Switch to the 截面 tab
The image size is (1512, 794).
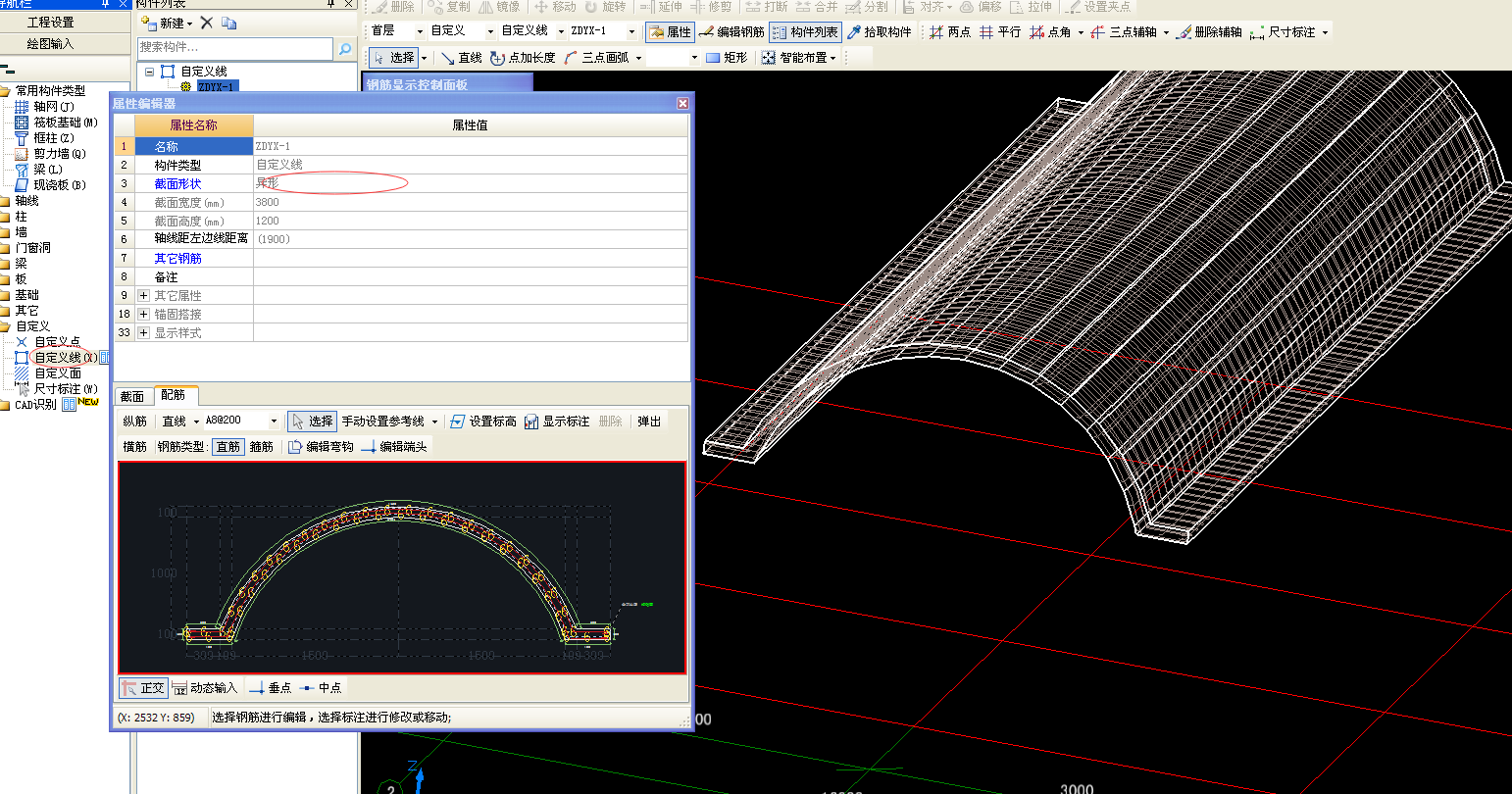tap(132, 396)
